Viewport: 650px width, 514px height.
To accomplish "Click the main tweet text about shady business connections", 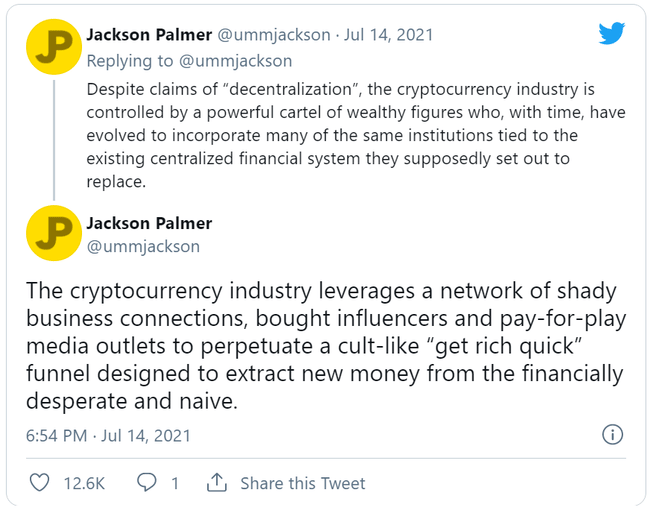I will click(320, 345).
